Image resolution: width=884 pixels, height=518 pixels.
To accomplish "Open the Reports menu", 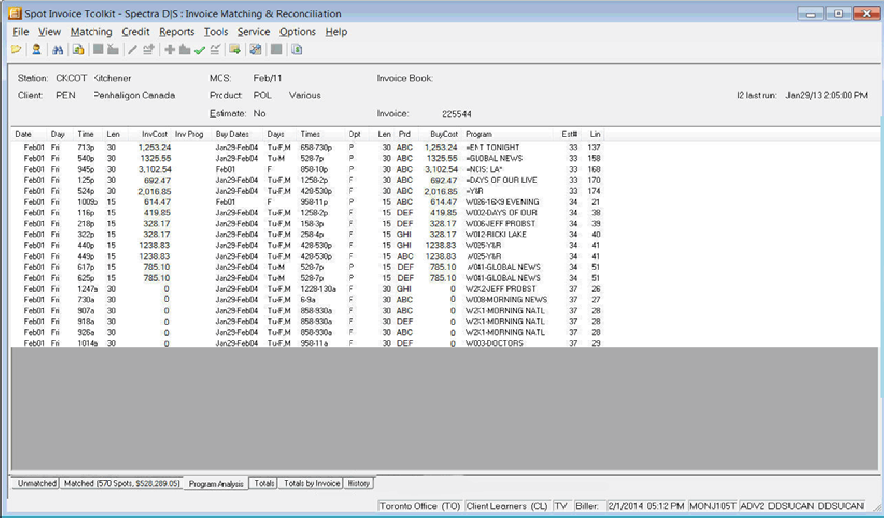I will (176, 32).
